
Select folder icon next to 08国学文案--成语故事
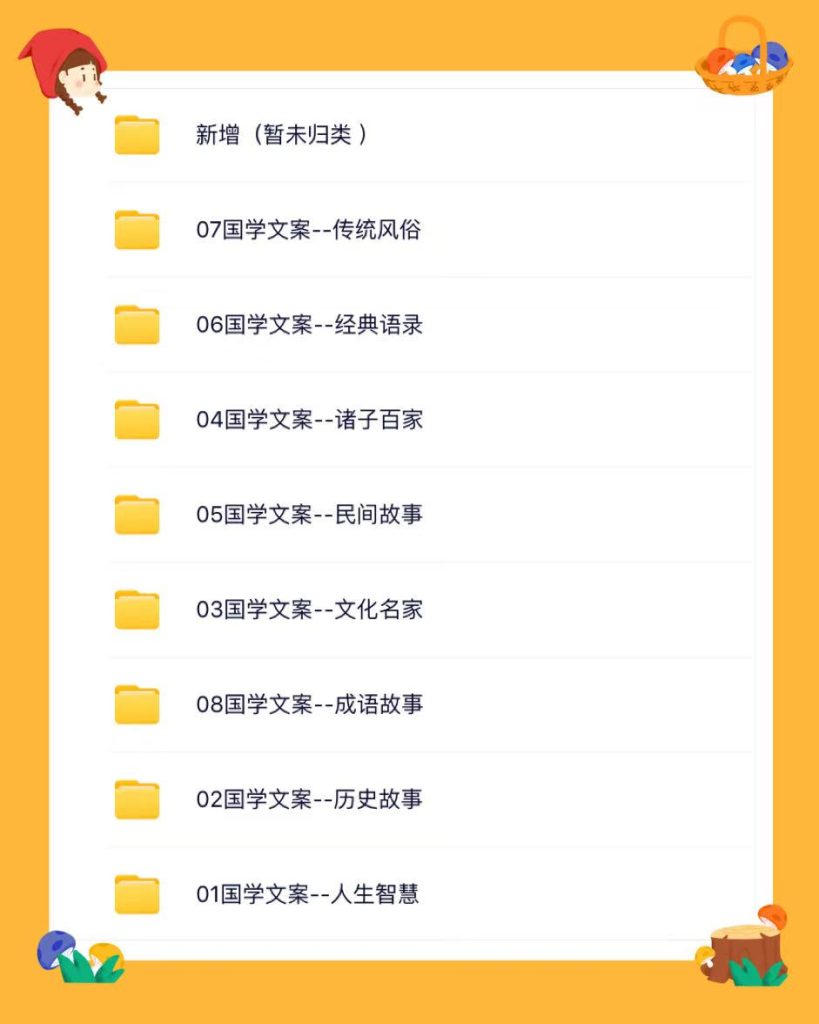(x=137, y=705)
